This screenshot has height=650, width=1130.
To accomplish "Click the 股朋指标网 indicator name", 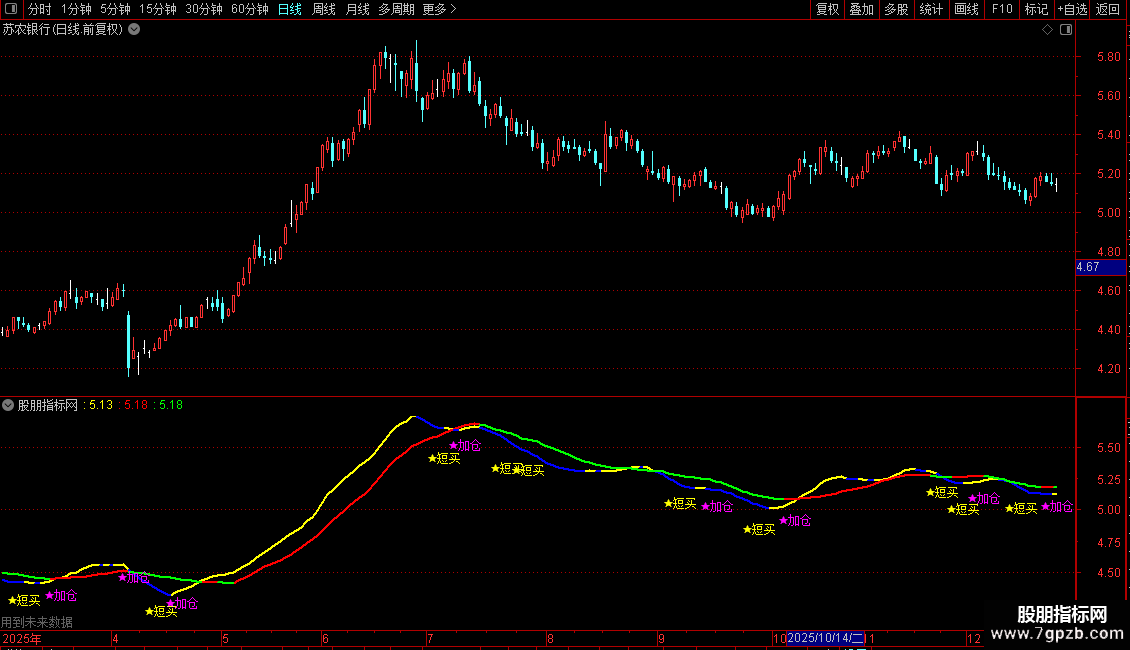I will tap(48, 405).
